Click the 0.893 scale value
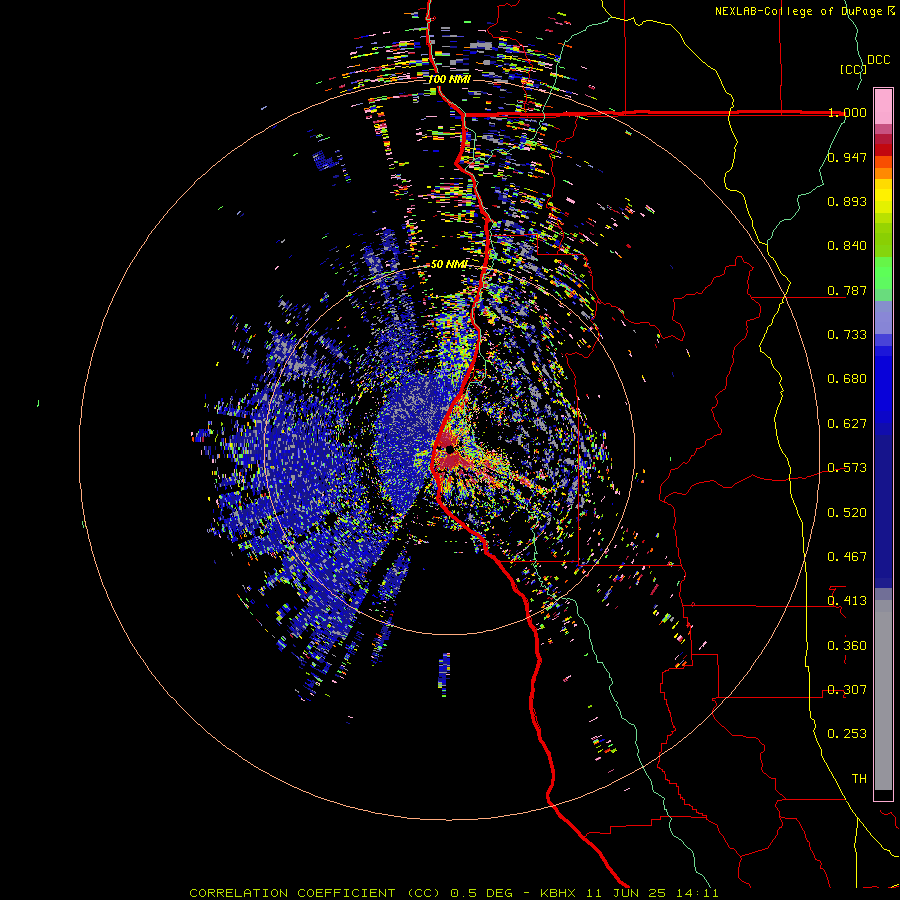Image resolution: width=900 pixels, height=900 pixels. point(847,201)
